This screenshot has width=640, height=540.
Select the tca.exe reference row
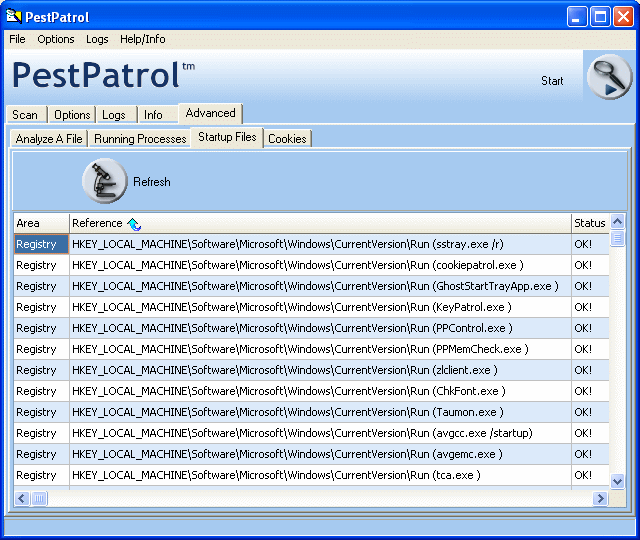pos(320,475)
